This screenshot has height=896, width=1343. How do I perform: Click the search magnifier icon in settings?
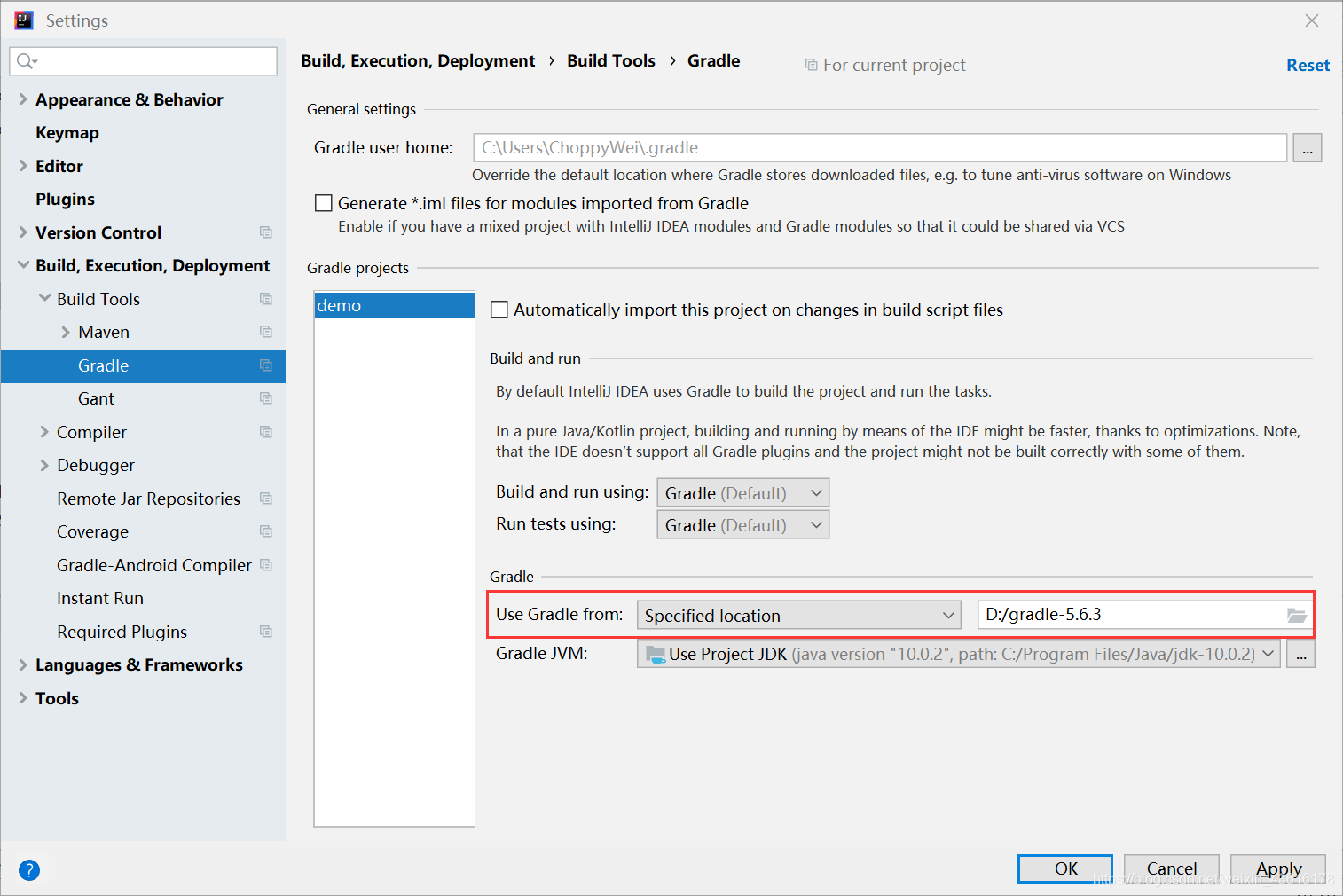(x=26, y=61)
